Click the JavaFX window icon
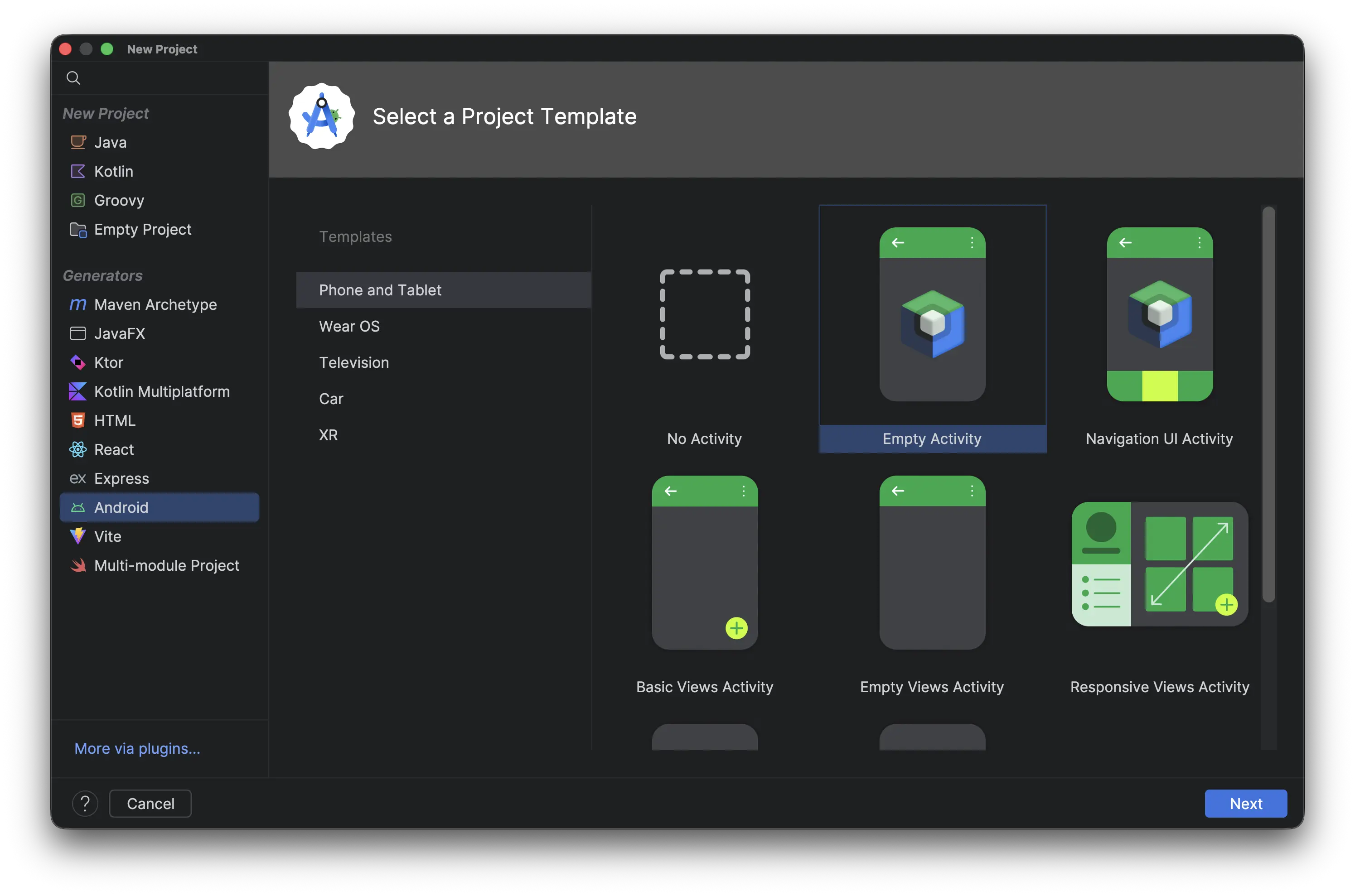Viewport: 1355px width, 896px height. click(x=78, y=334)
